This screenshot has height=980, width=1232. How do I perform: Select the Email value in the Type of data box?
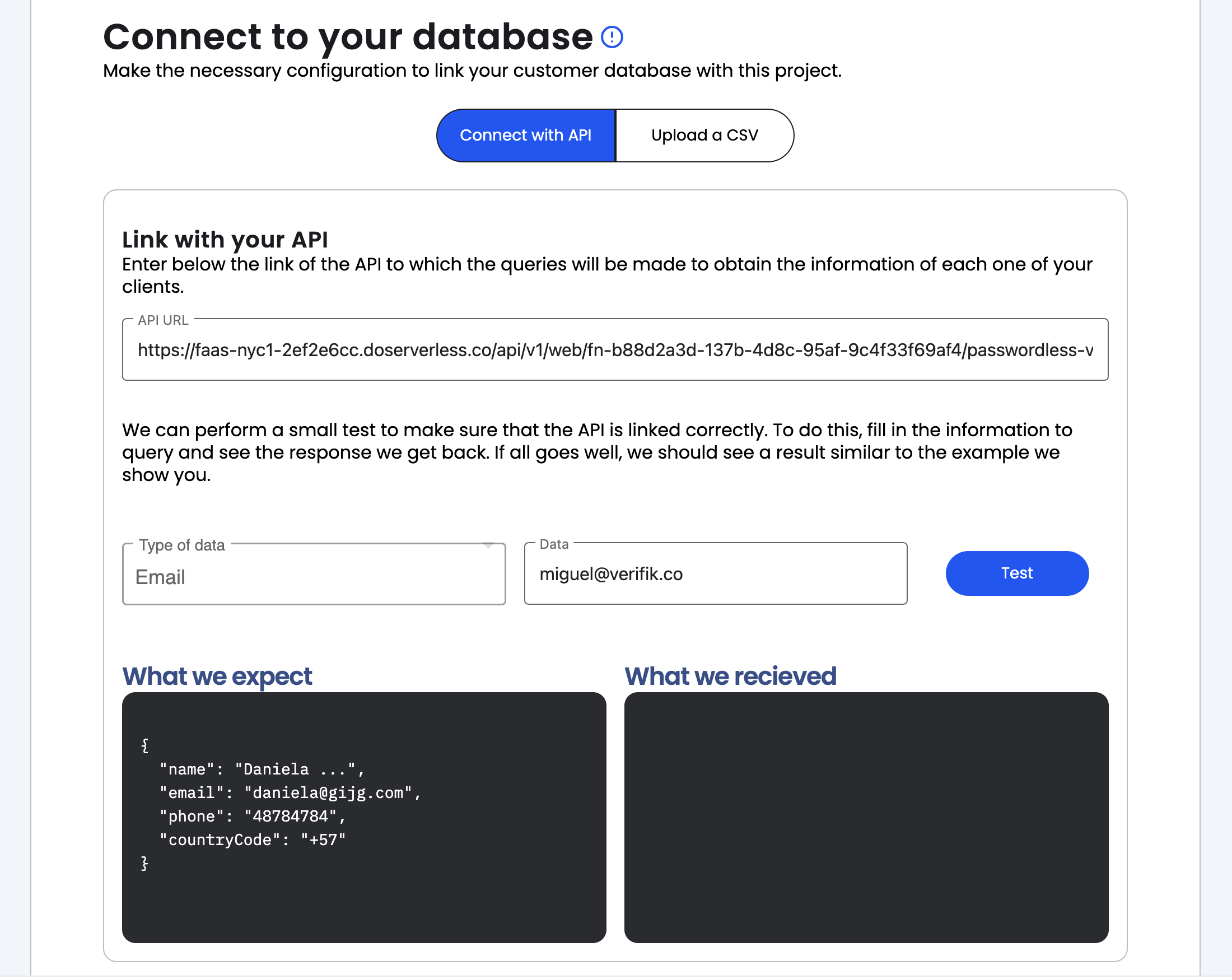click(x=161, y=577)
